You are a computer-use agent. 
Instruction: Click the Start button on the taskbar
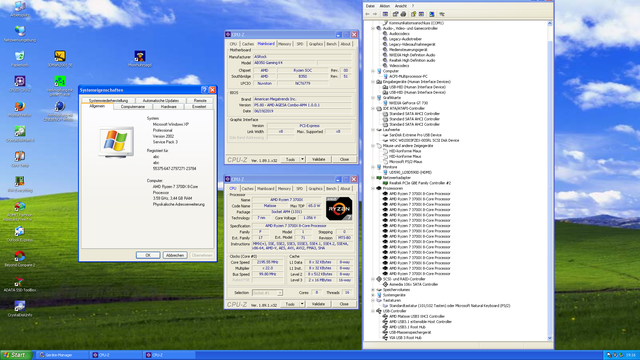(x=16, y=355)
